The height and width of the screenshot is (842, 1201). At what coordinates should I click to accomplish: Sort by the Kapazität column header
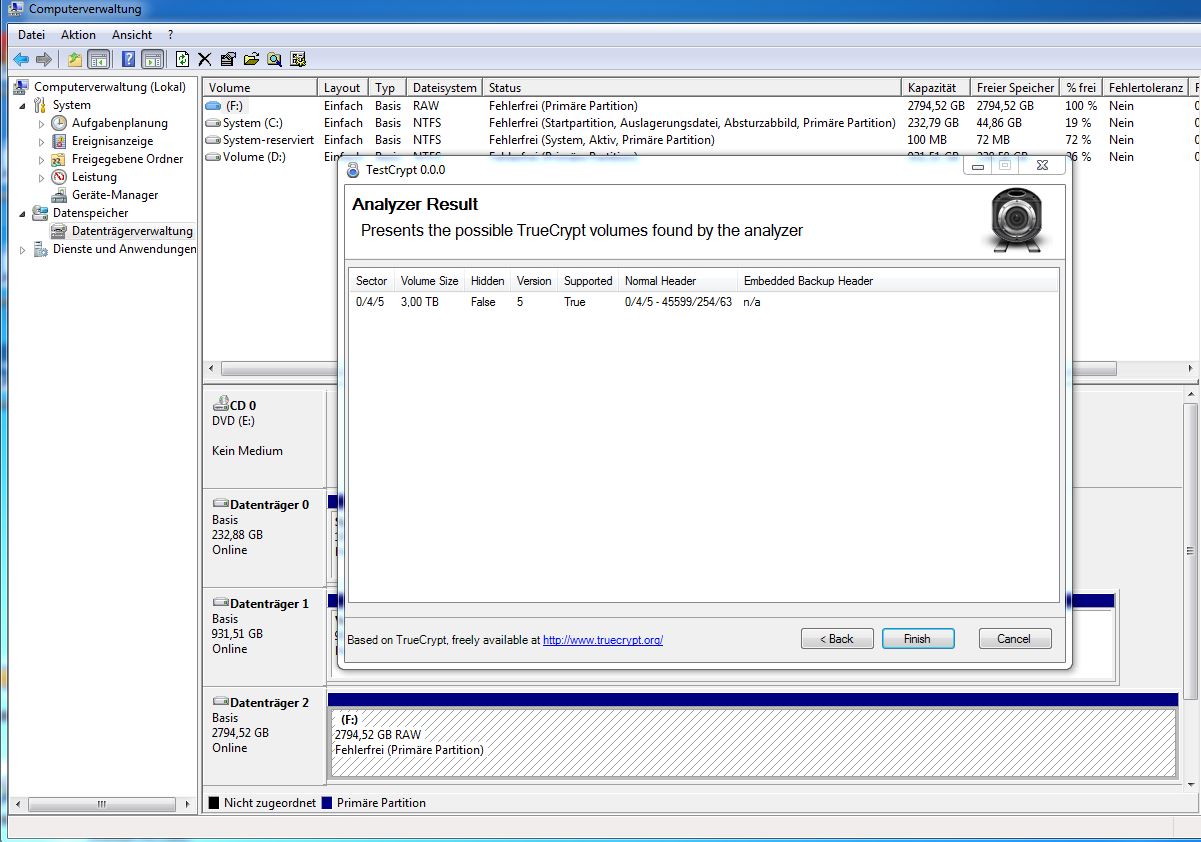point(936,88)
